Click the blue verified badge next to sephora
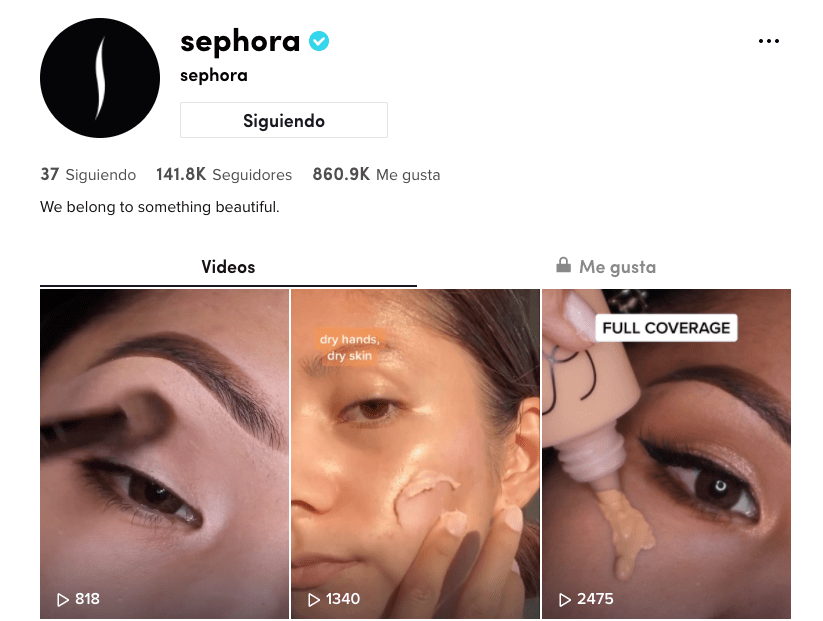 [x=319, y=41]
